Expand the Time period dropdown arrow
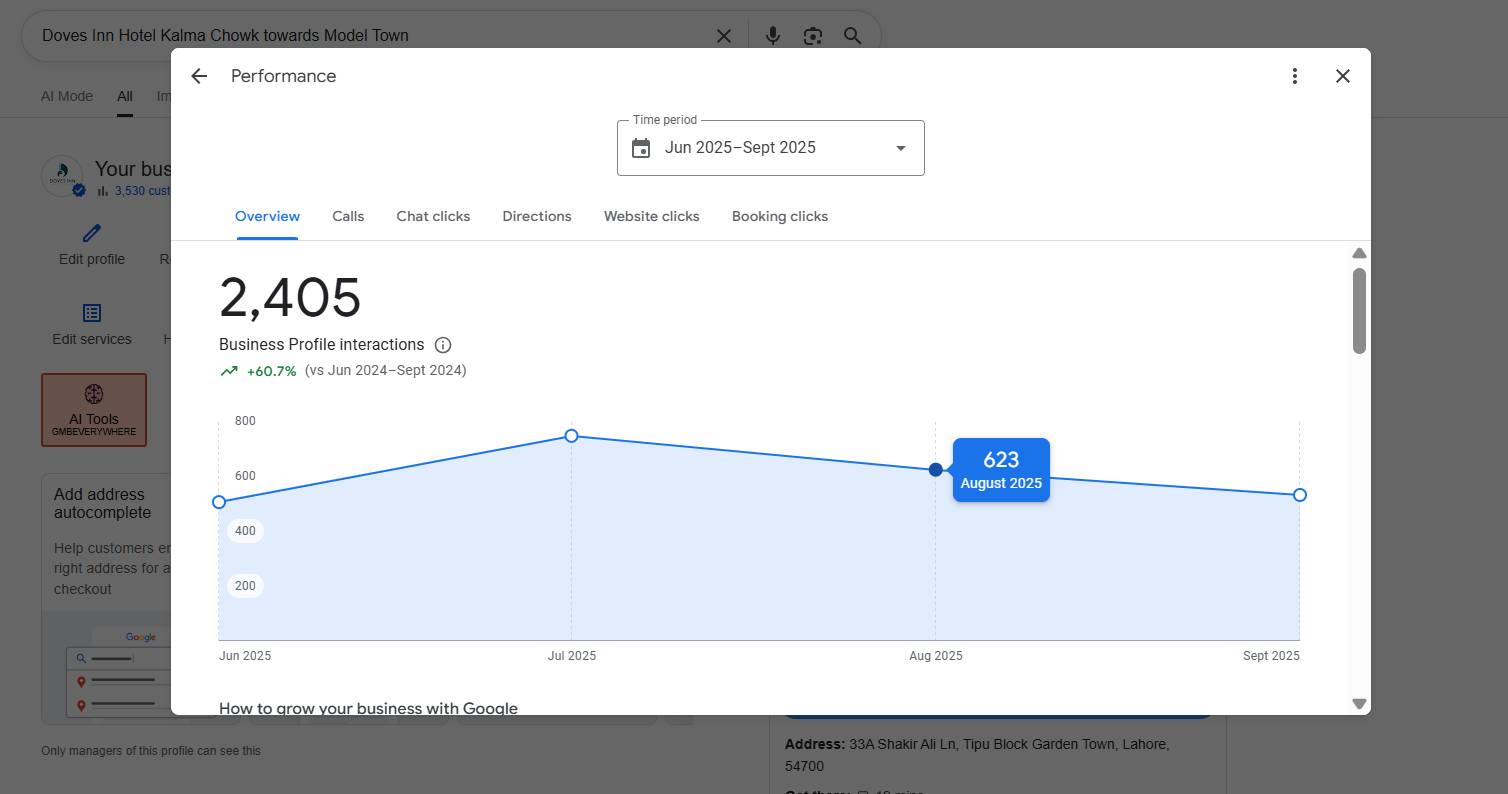This screenshot has width=1508, height=794. (x=900, y=148)
